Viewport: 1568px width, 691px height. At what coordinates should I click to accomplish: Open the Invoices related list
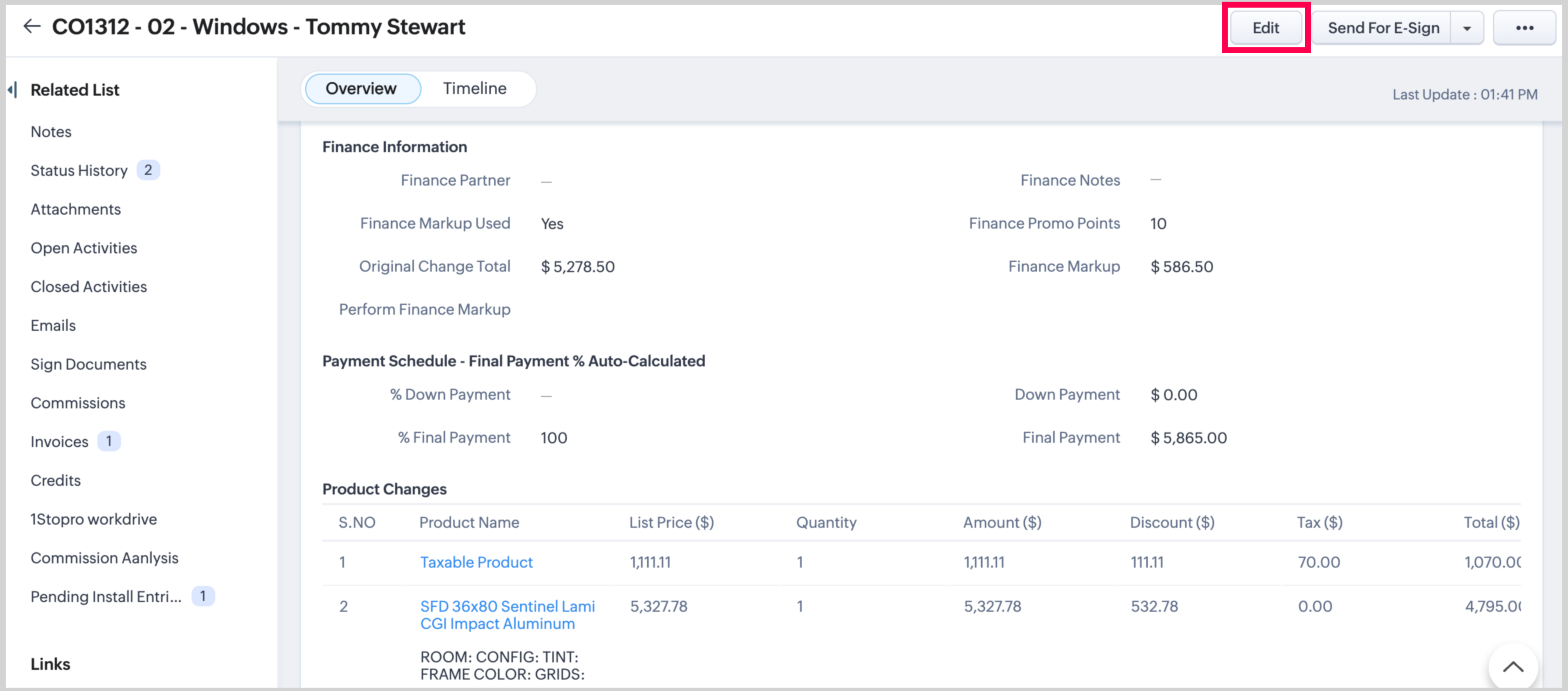coord(60,442)
